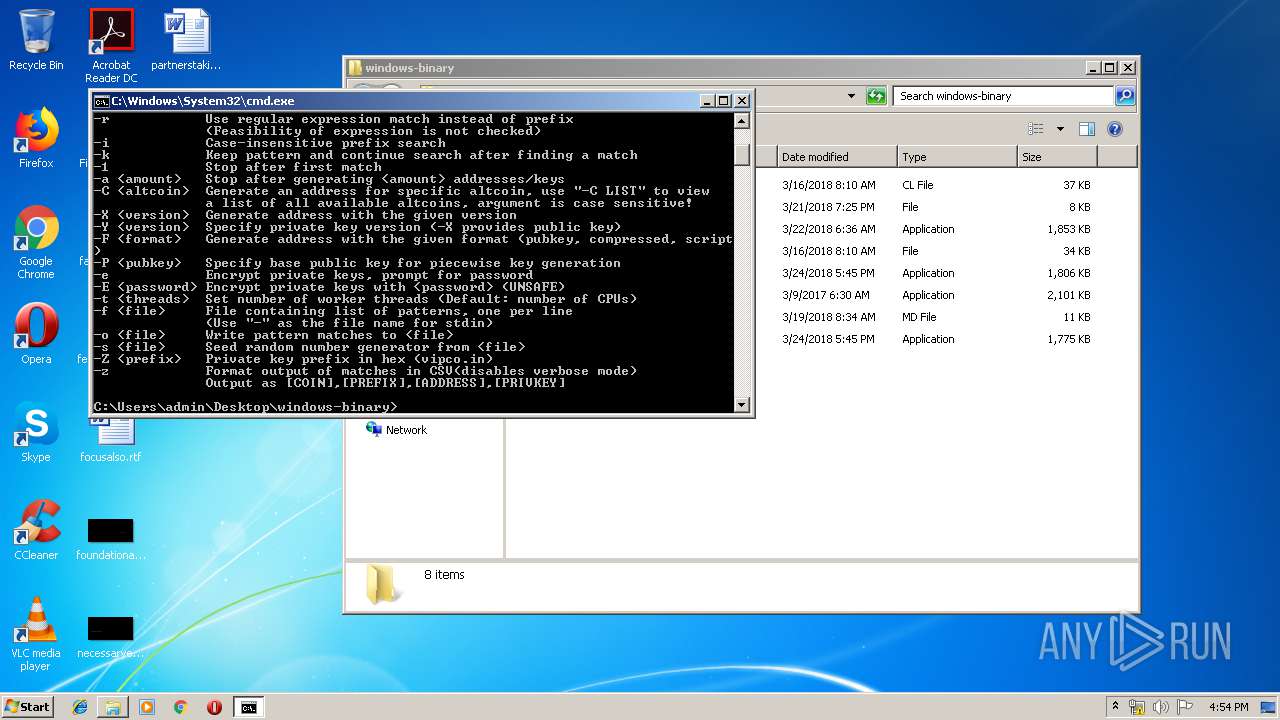
Task: Launch CCleaner from the desktop
Action: 36,530
